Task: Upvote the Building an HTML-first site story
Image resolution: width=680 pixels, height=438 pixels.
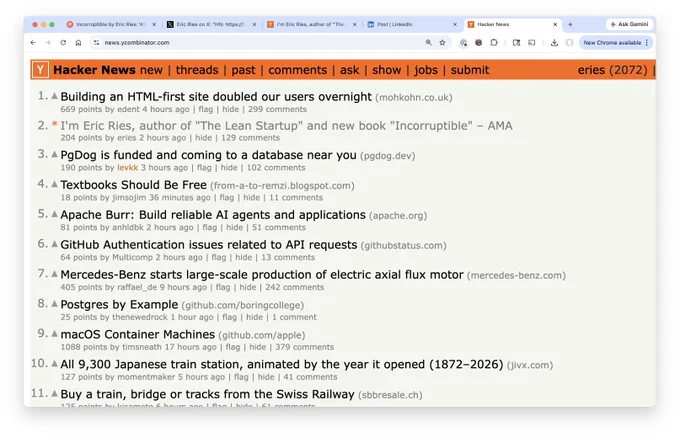Action: [55, 96]
